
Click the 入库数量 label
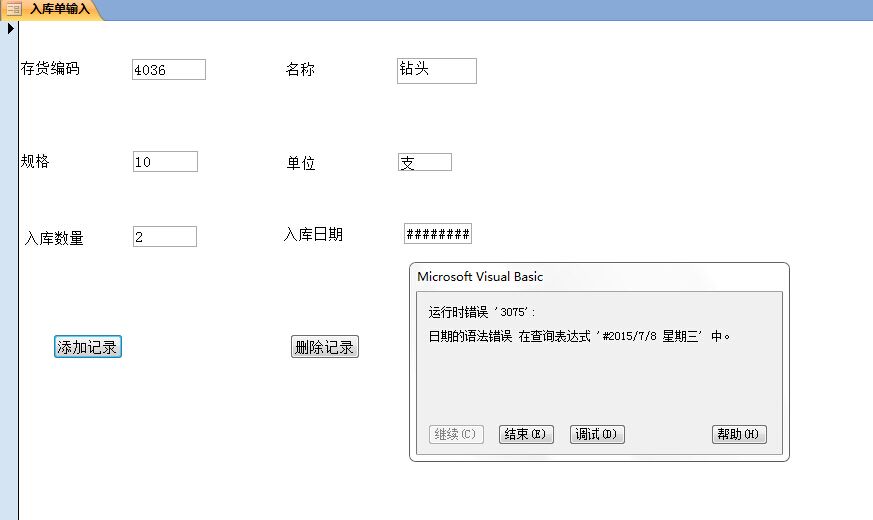coord(54,238)
